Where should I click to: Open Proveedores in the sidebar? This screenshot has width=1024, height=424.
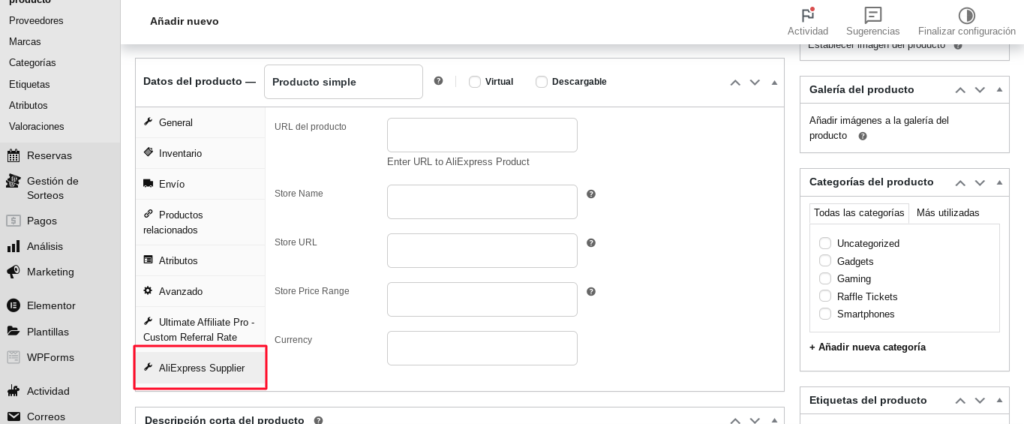(x=36, y=21)
